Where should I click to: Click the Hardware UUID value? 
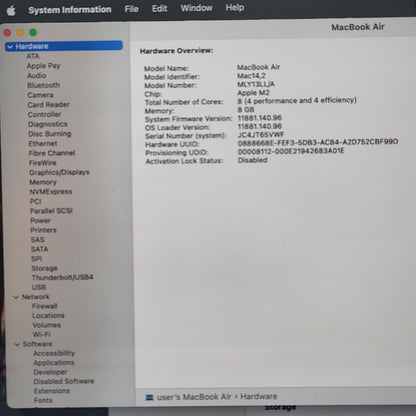pyautogui.click(x=318, y=142)
